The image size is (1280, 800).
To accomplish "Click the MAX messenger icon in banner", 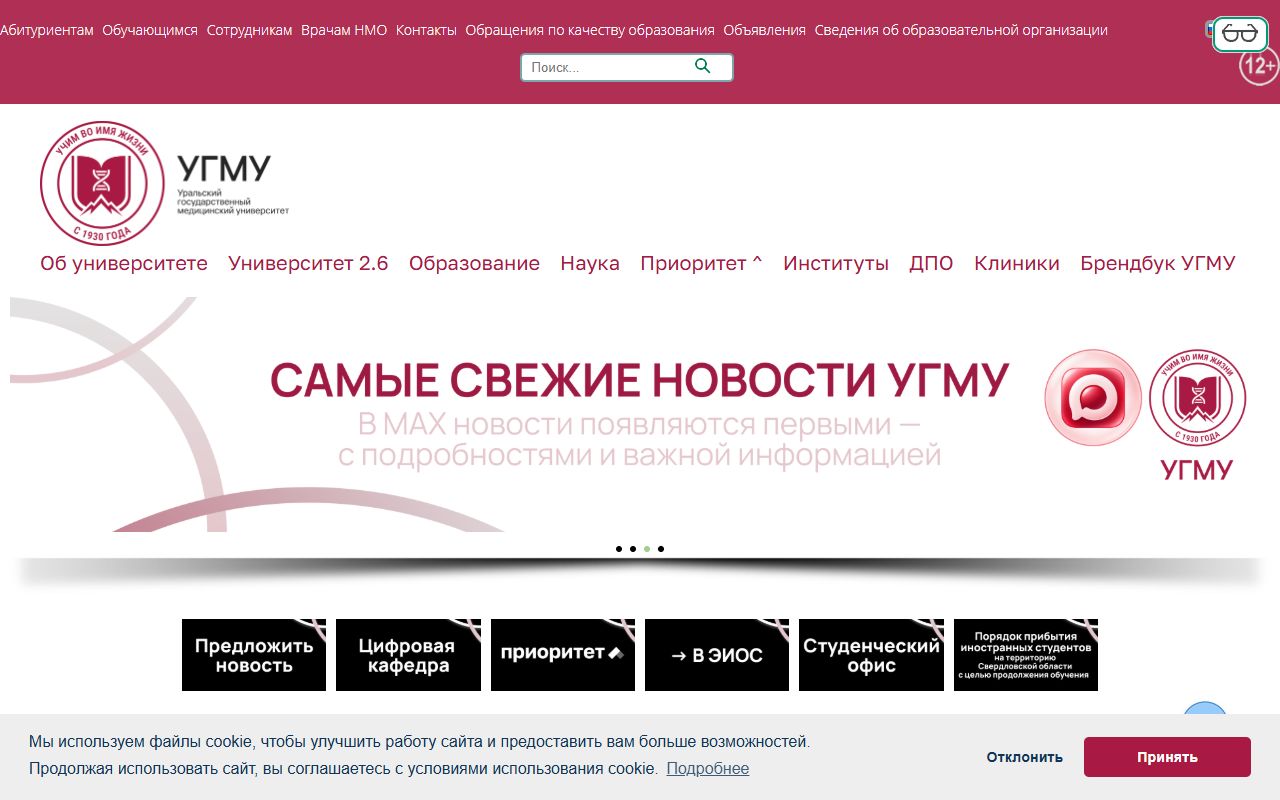I will coord(1093,397).
